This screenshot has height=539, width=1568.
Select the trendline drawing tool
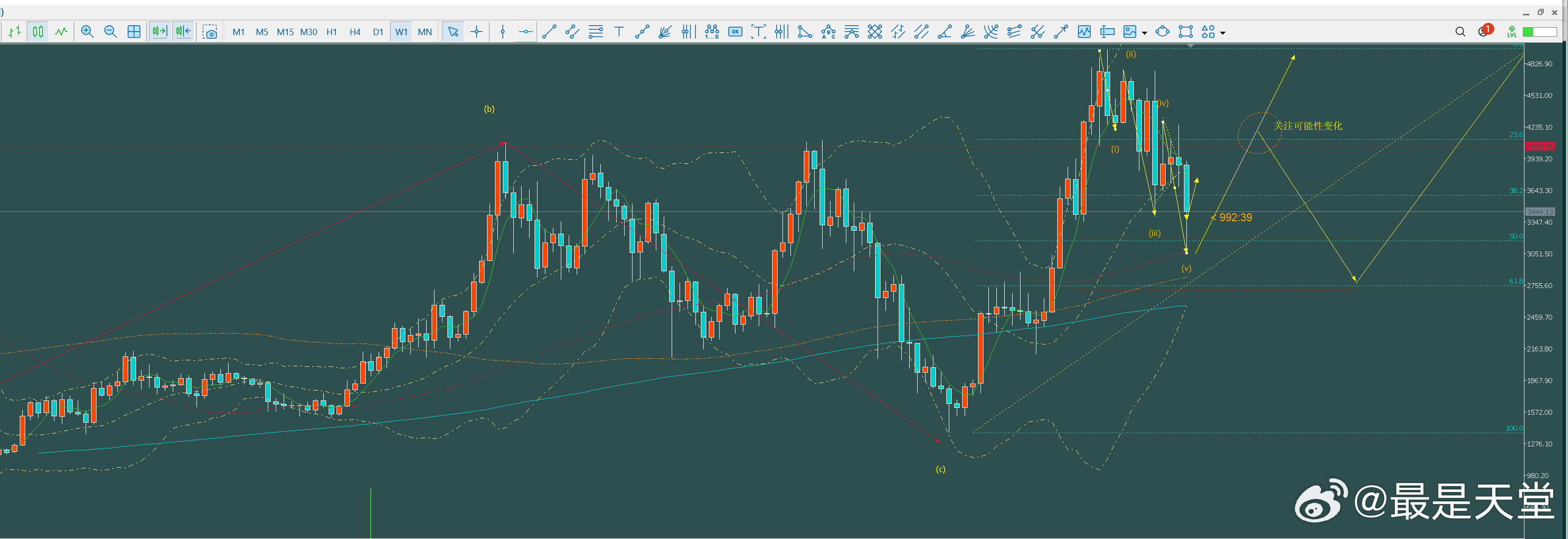(549, 32)
